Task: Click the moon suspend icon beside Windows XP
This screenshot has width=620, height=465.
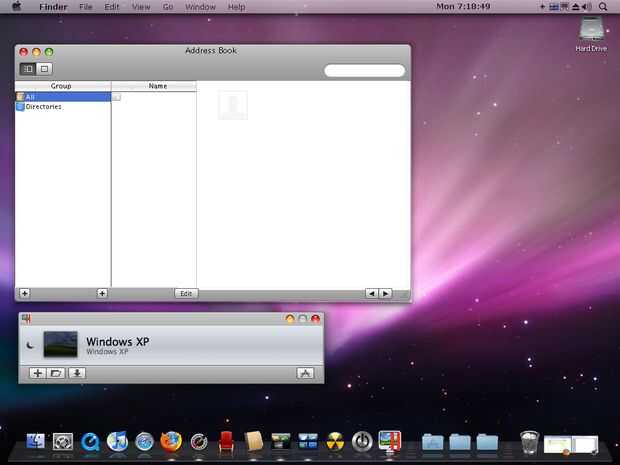Action: [x=30, y=345]
